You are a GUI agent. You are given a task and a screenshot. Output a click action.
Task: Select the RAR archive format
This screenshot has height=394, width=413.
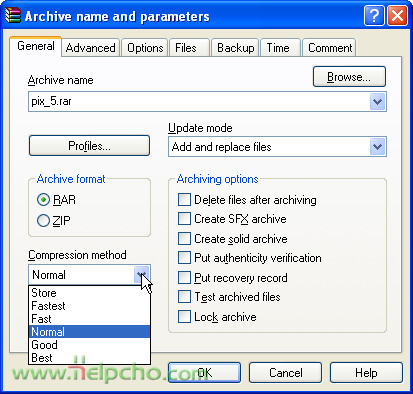point(57,200)
